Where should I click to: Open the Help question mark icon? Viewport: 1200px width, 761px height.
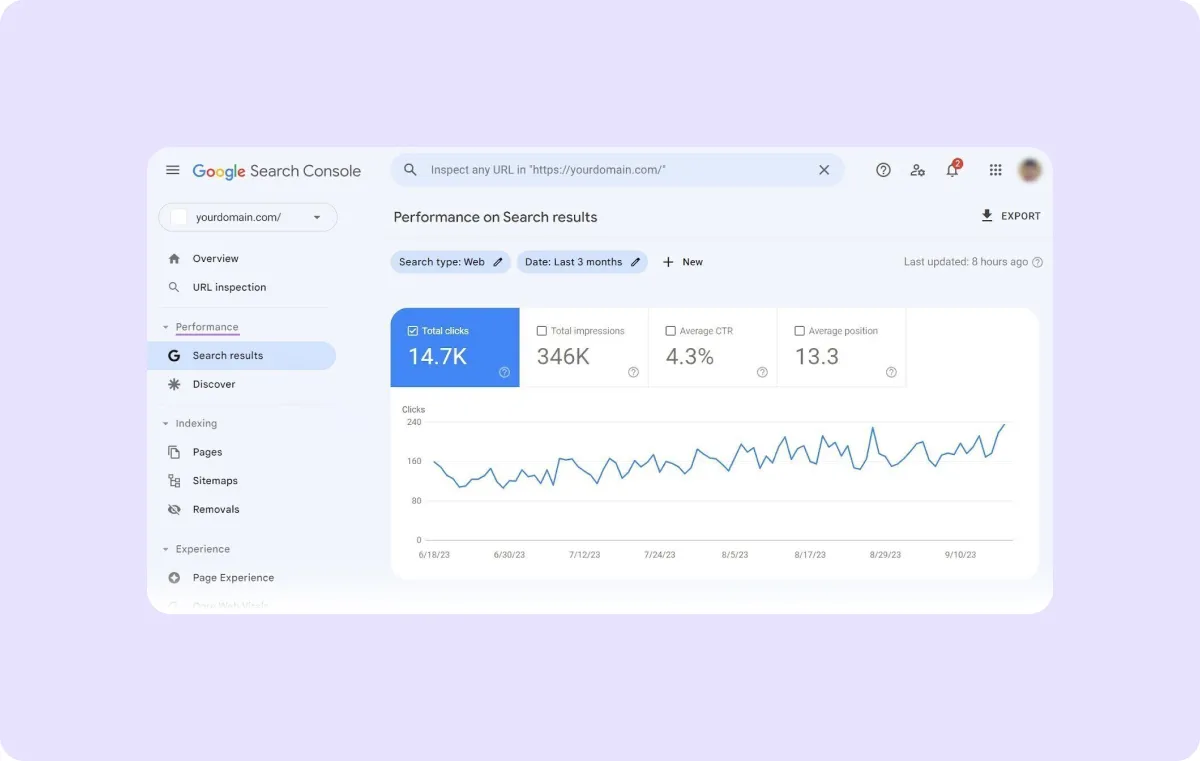[x=883, y=170]
